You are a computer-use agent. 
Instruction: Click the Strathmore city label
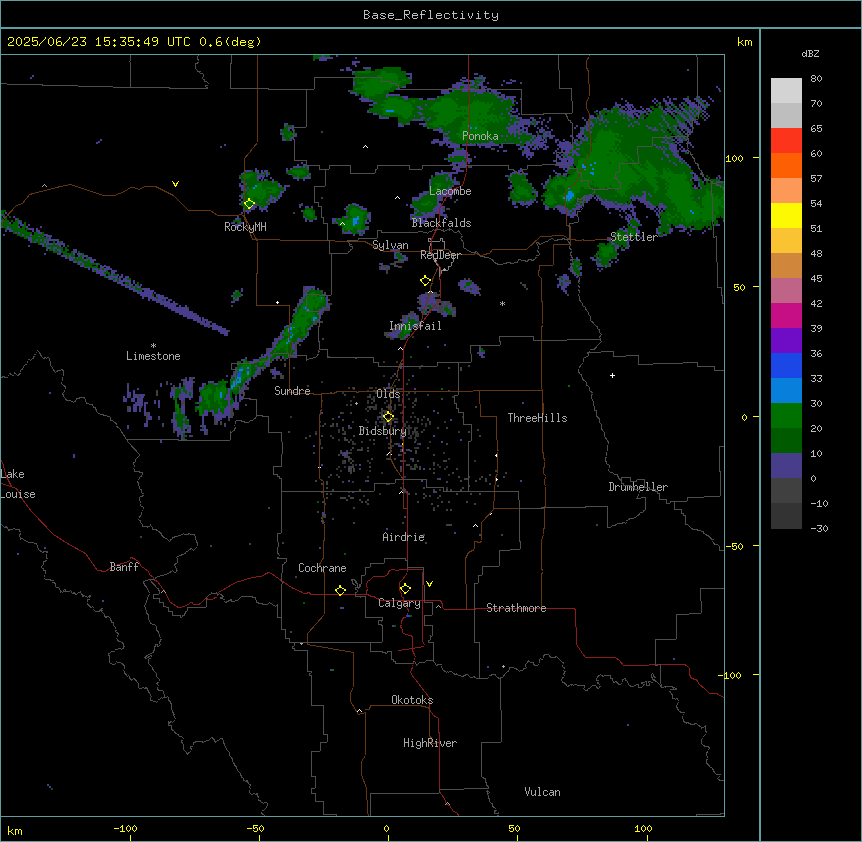click(x=516, y=608)
